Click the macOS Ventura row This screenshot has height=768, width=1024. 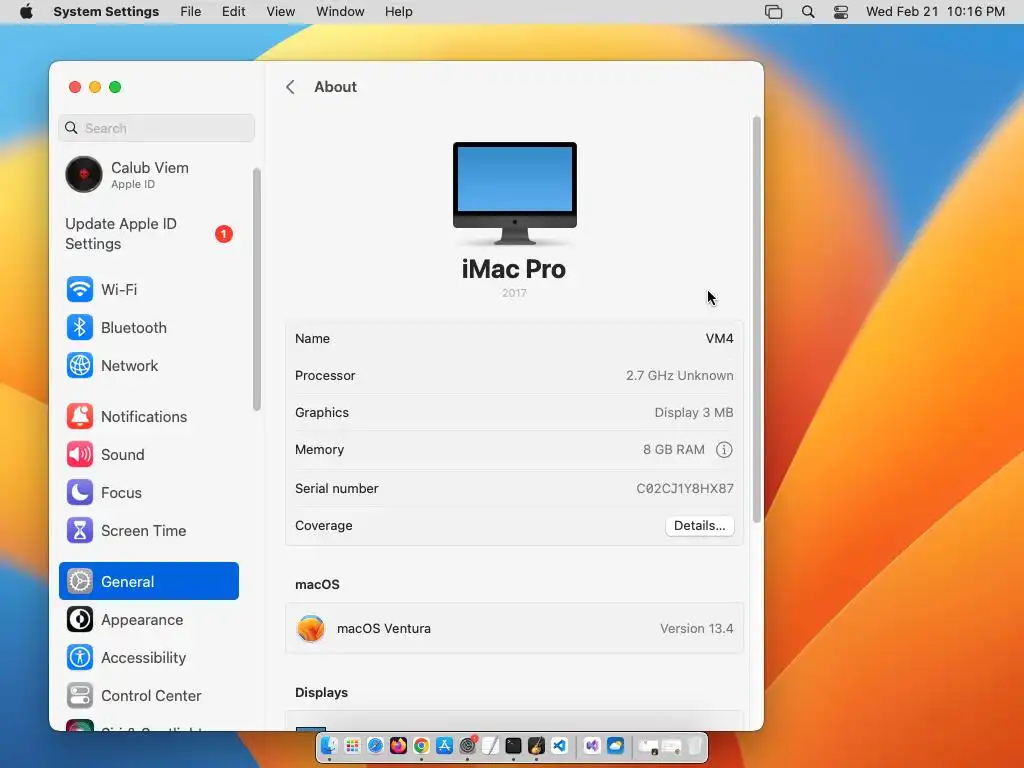pyautogui.click(x=515, y=628)
